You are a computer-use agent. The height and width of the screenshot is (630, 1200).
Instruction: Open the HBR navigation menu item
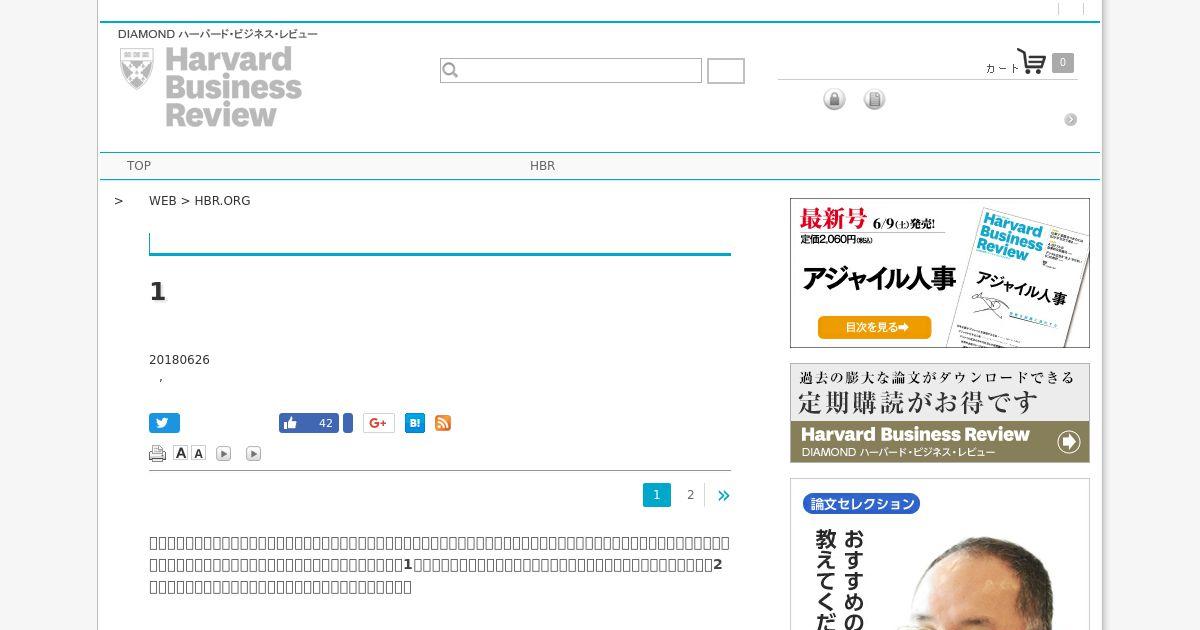pyautogui.click(x=542, y=166)
